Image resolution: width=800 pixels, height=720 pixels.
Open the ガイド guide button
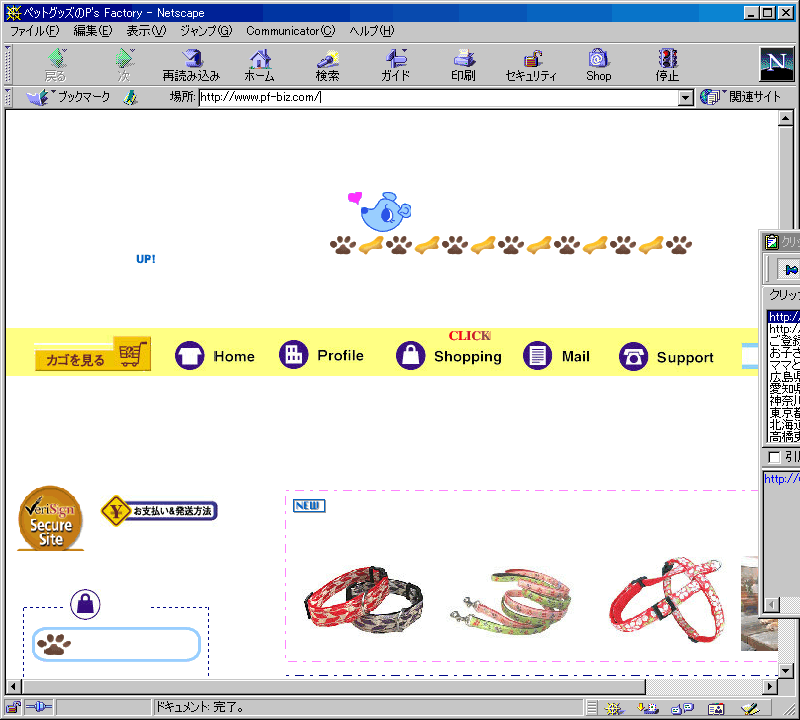coord(395,65)
